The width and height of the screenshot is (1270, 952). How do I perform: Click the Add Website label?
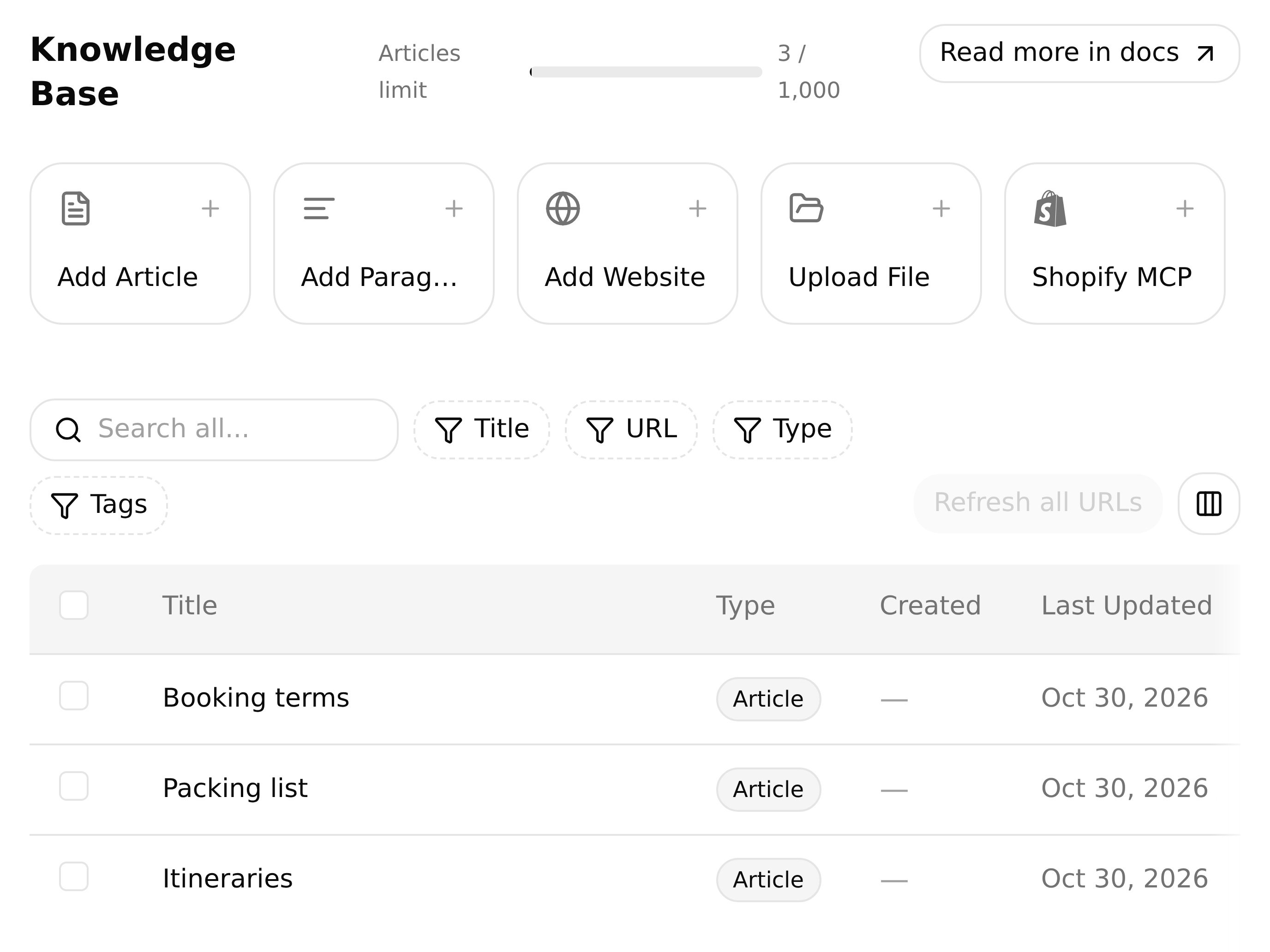tap(625, 277)
